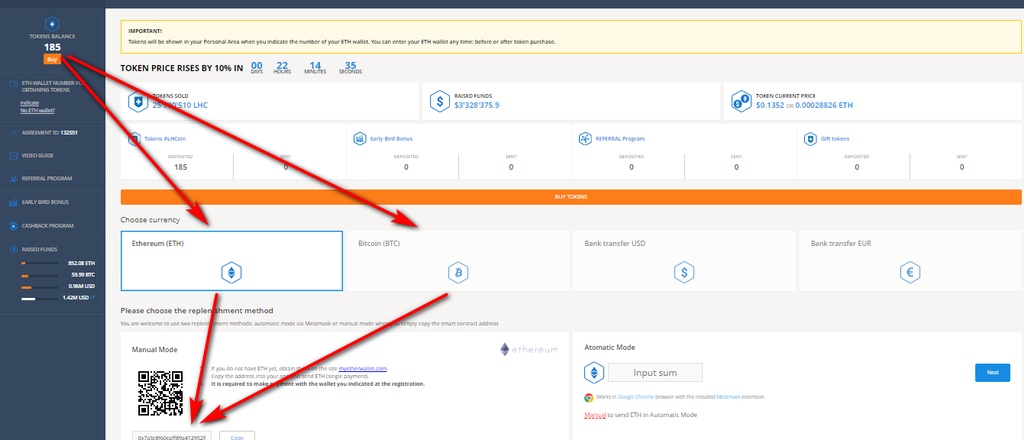Click the Video Guide play icon
Screen dimensions: 1024x440
(x=14, y=155)
